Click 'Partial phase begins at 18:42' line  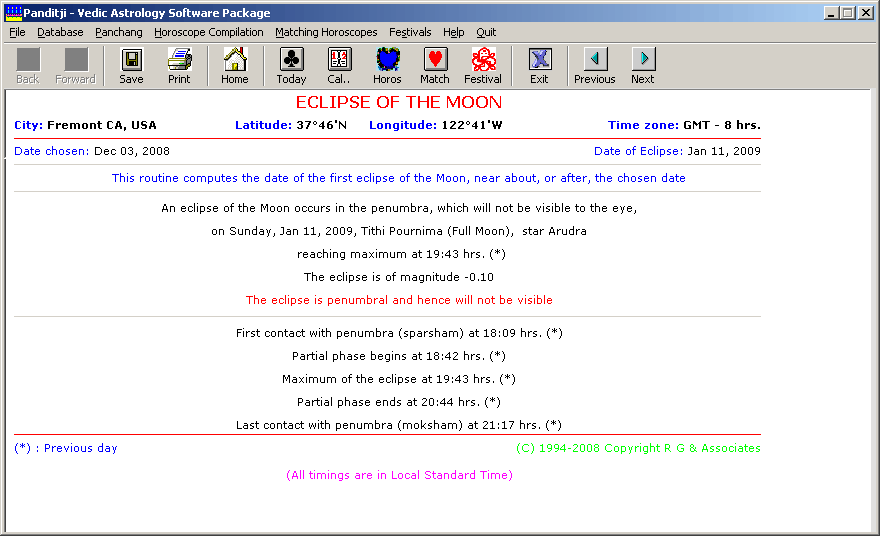[399, 356]
